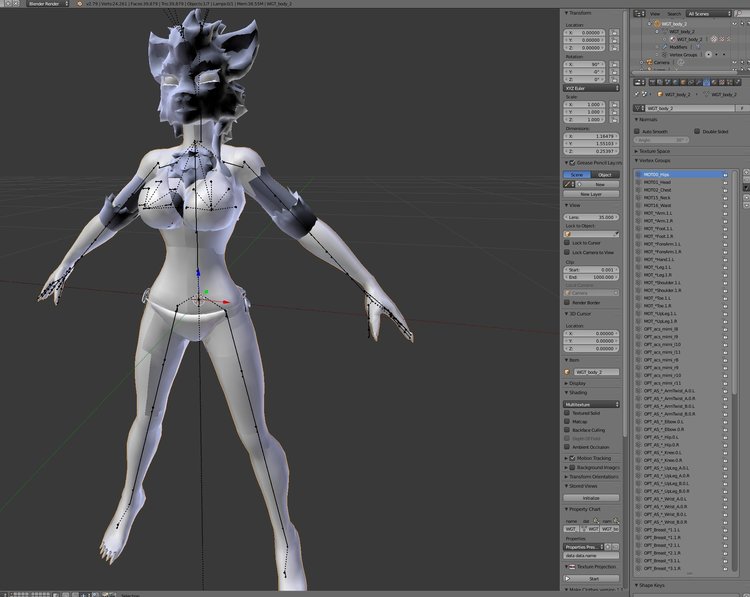Open the Scene properties tab icon
750x597 pixels.
pyautogui.click(x=668, y=82)
